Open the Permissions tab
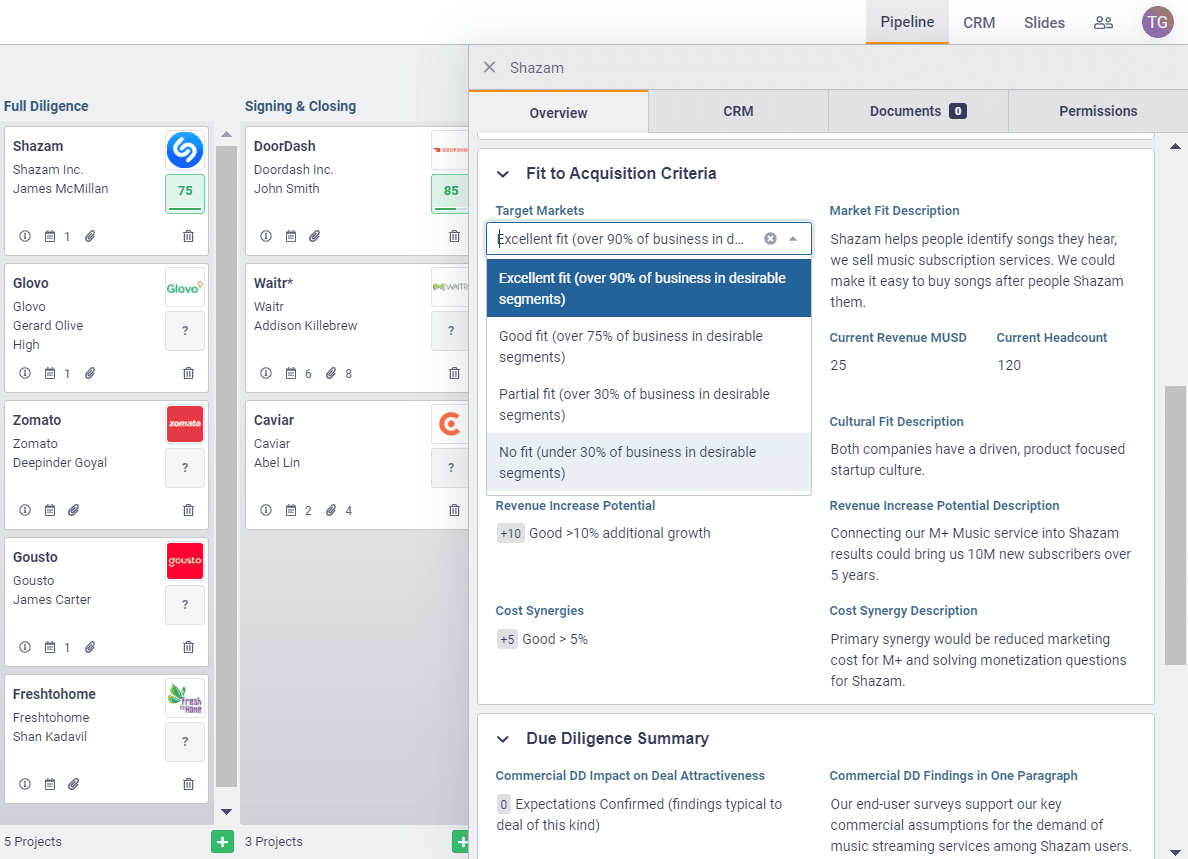Image resolution: width=1188 pixels, height=859 pixels. [1098, 111]
